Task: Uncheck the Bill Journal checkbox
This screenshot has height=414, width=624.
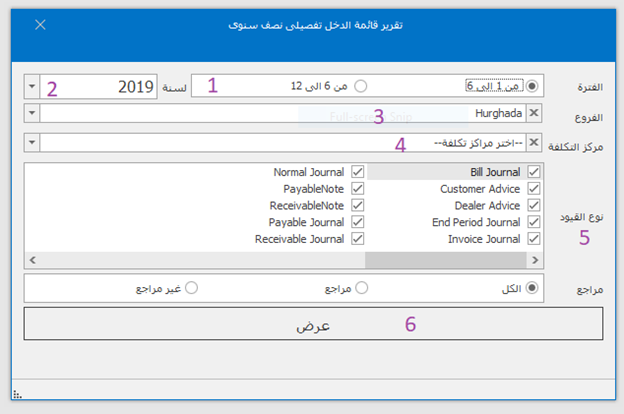Action: pyautogui.click(x=533, y=172)
